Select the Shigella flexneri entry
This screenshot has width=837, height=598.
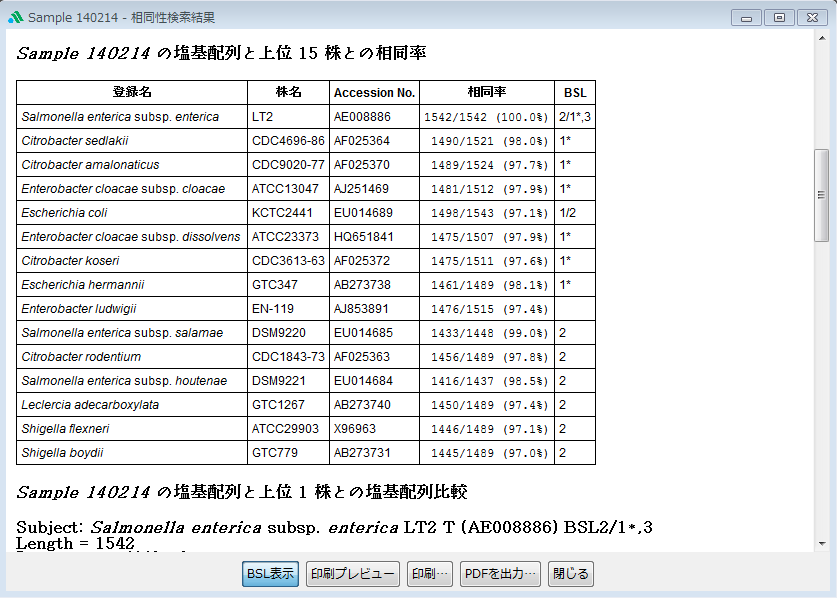pos(67,429)
